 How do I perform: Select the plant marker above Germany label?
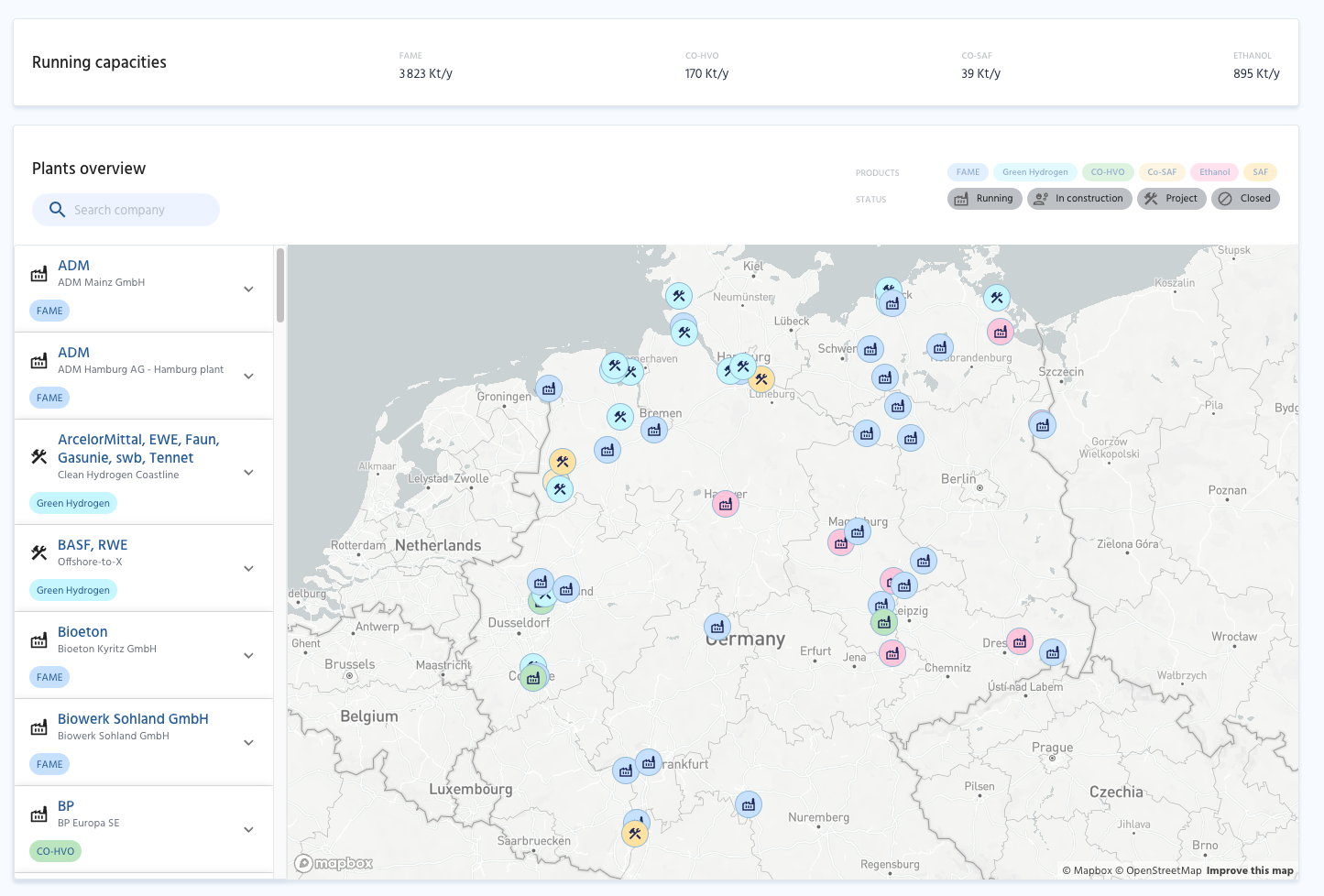click(x=717, y=628)
